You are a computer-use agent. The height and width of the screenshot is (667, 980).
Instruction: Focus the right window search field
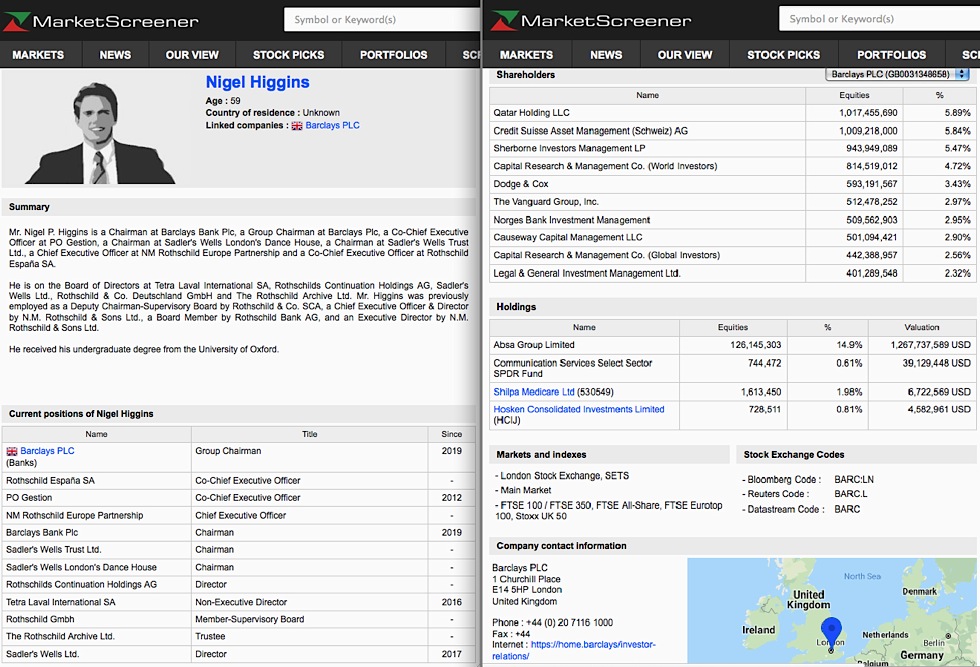(879, 19)
